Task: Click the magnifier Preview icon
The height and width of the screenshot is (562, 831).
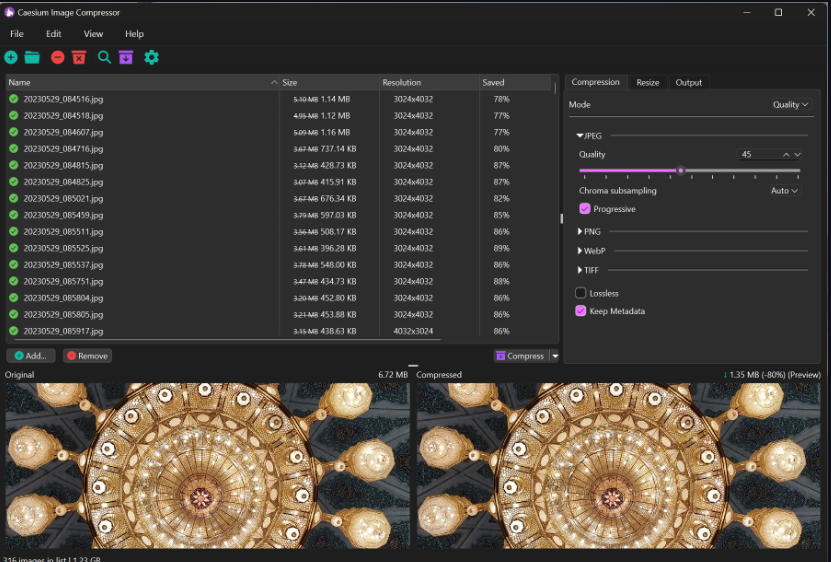Action: (104, 57)
